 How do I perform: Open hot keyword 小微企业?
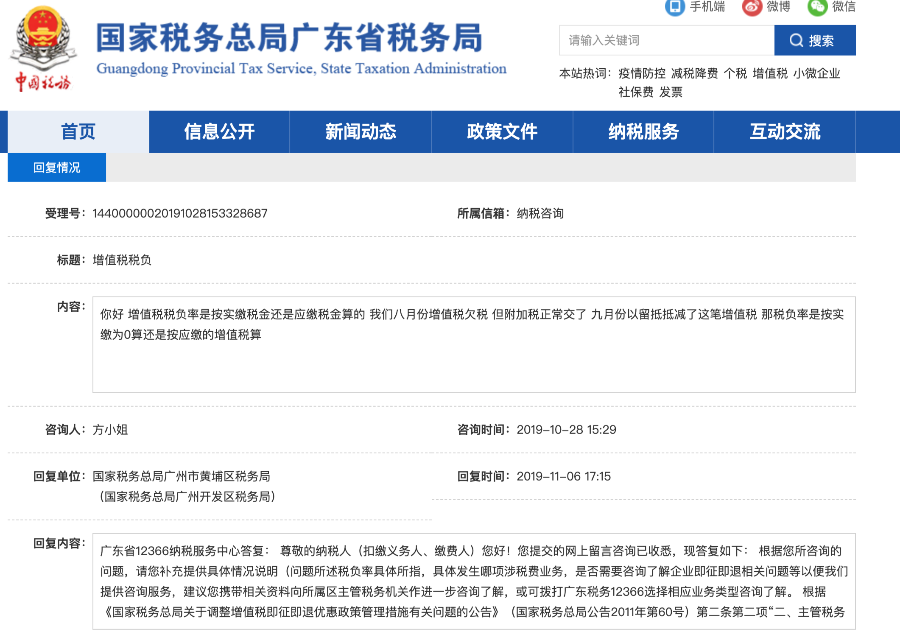tap(817, 73)
